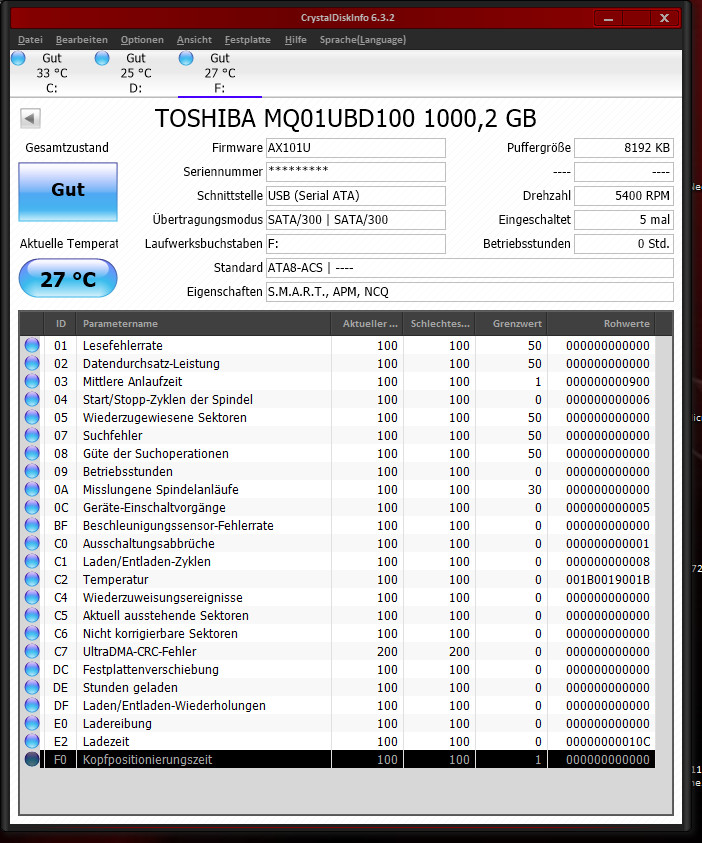Click status icon of Datendurchsatz-Leistung row
This screenshot has height=843, width=702.
pyautogui.click(x=32, y=363)
